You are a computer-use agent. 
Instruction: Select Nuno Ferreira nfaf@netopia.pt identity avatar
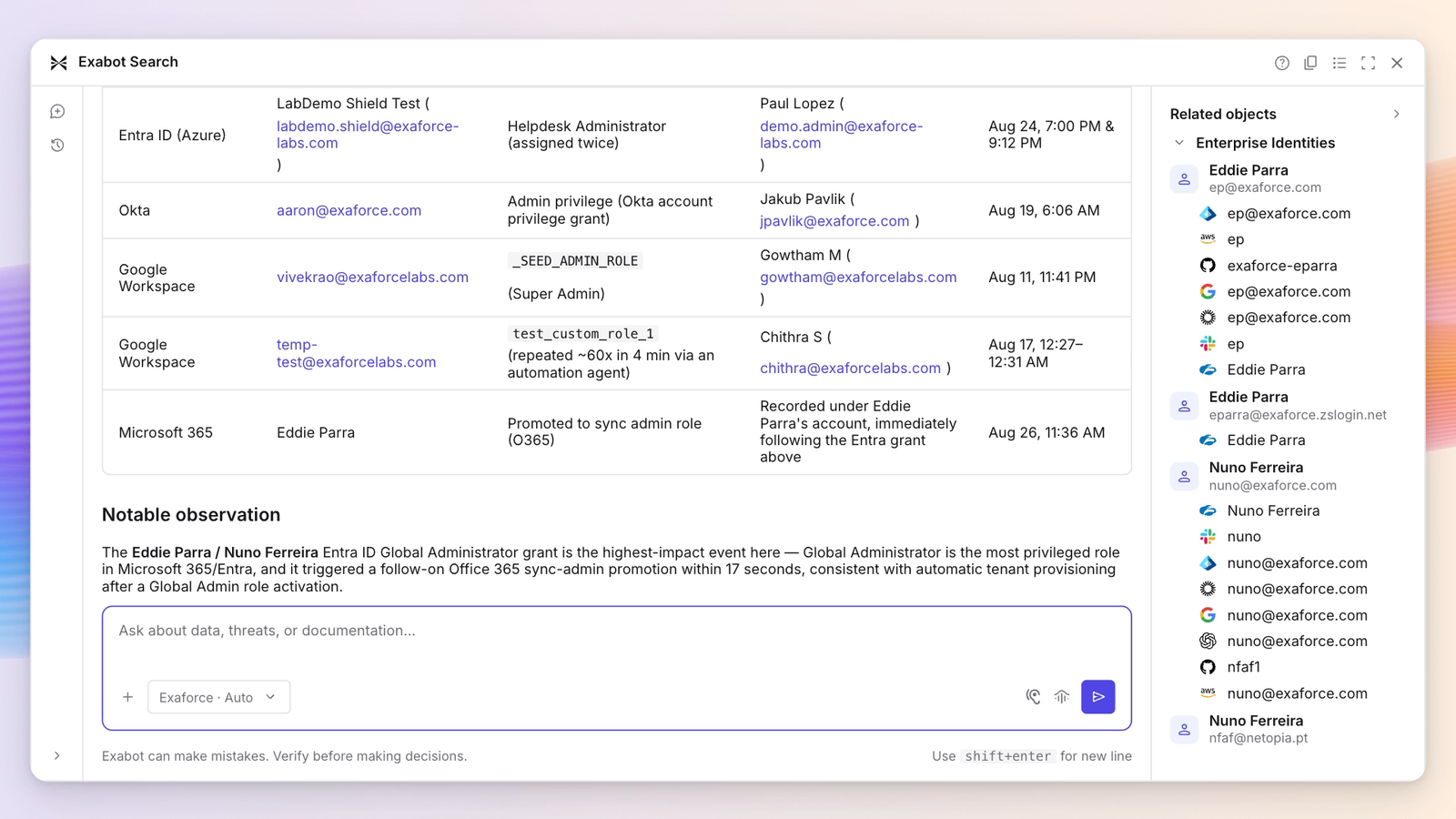[x=1184, y=729]
